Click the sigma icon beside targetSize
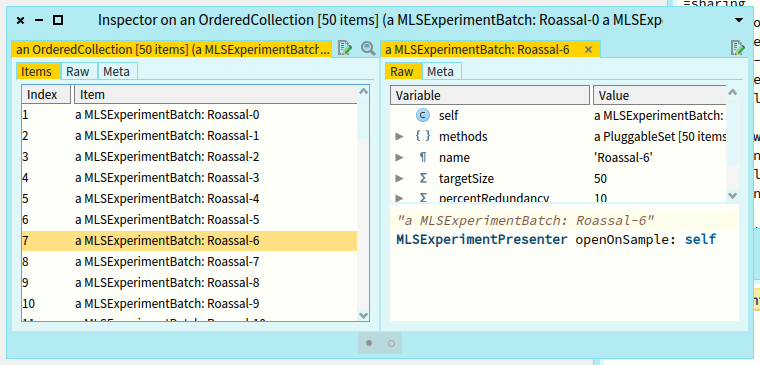This screenshot has height=365, width=760. 423,178
